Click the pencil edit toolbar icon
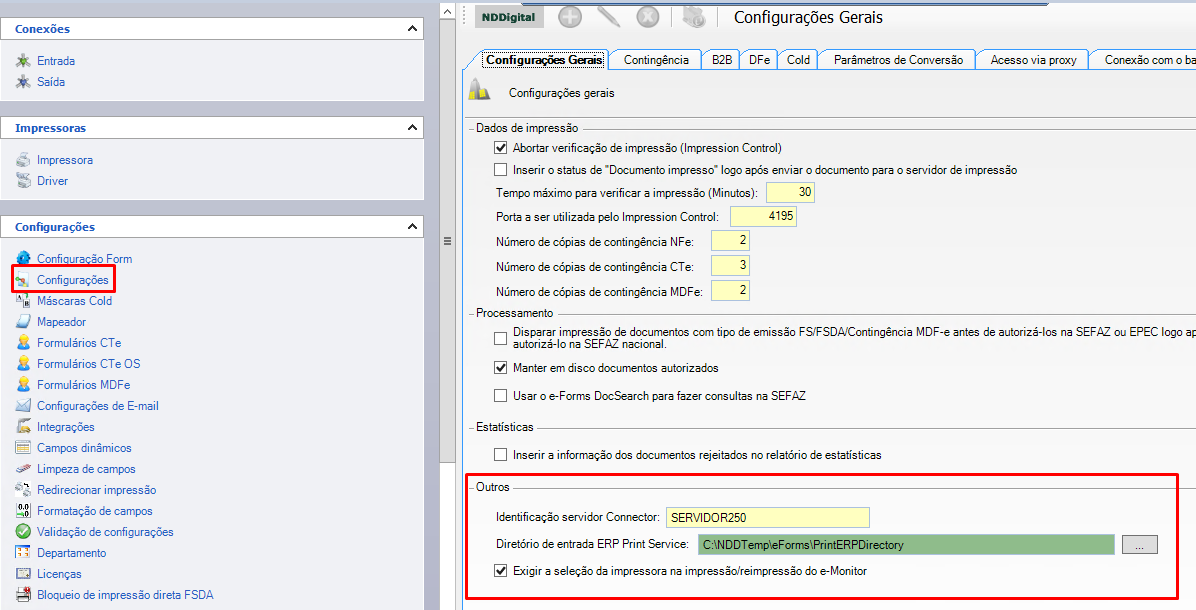 click(x=608, y=16)
